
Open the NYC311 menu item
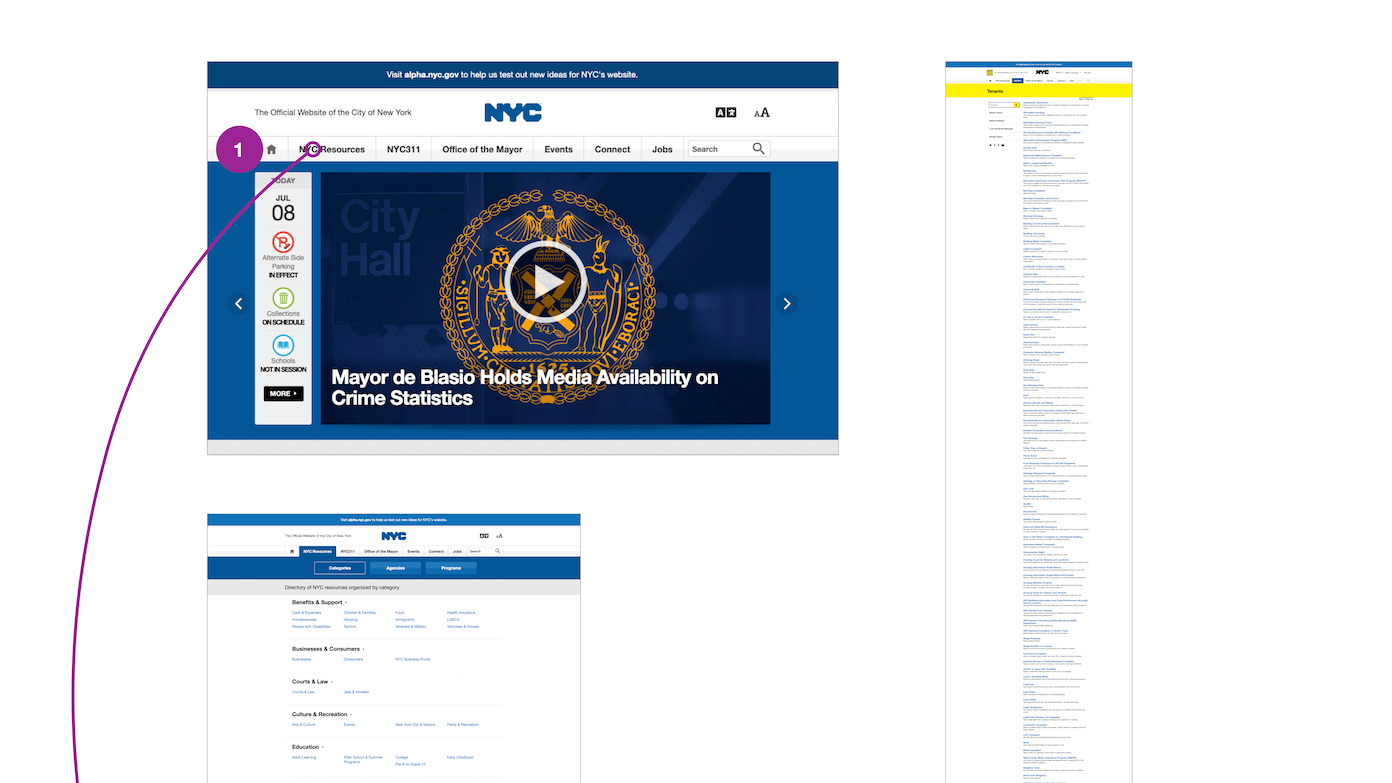click(403, 148)
